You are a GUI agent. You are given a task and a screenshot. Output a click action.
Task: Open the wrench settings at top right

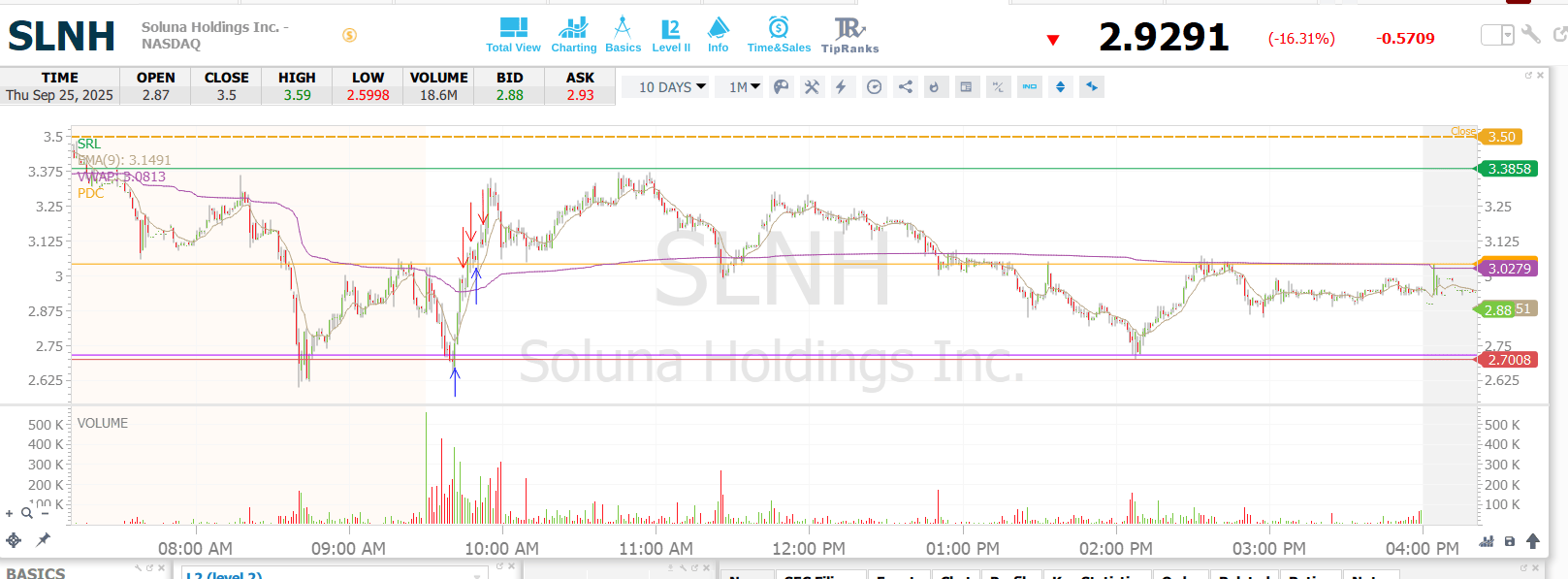click(x=1531, y=35)
